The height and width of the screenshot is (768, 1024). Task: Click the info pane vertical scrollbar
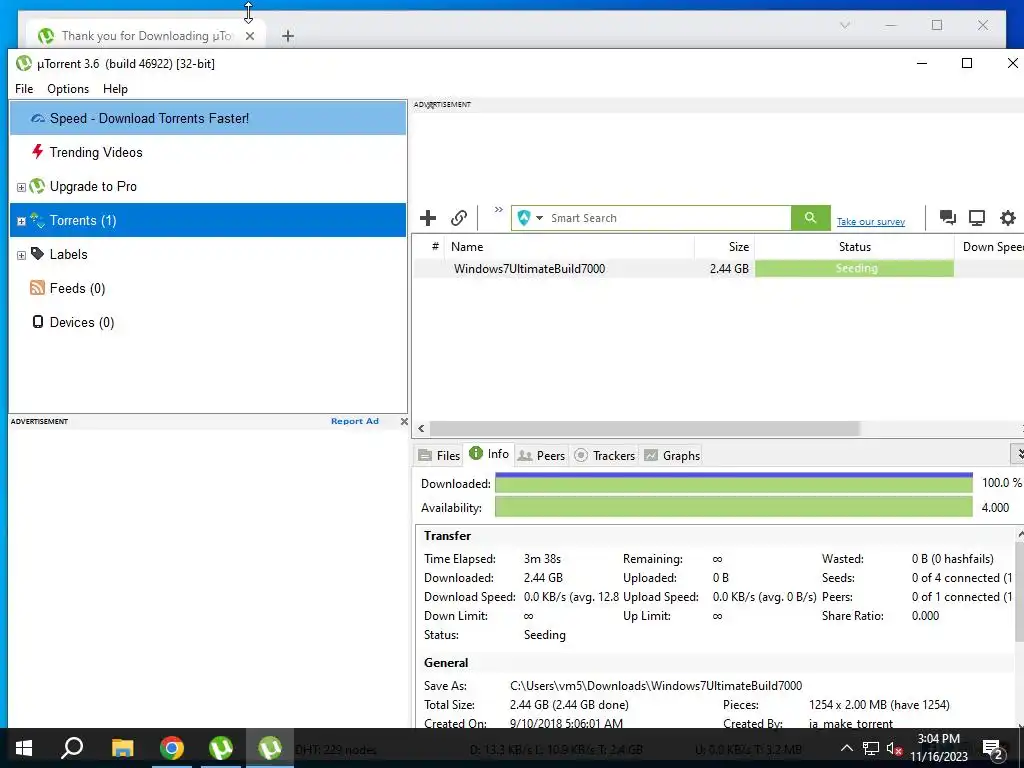pyautogui.click(x=1019, y=593)
